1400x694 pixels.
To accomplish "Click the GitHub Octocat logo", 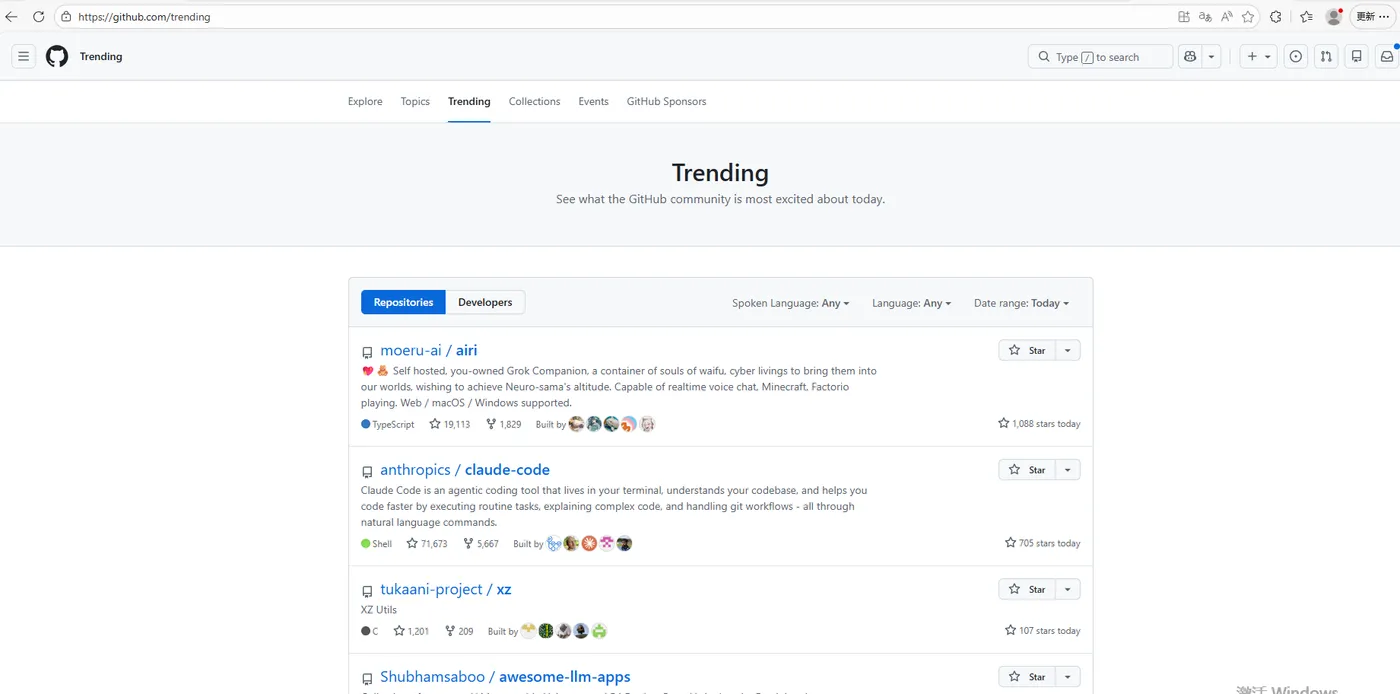I will (57, 57).
